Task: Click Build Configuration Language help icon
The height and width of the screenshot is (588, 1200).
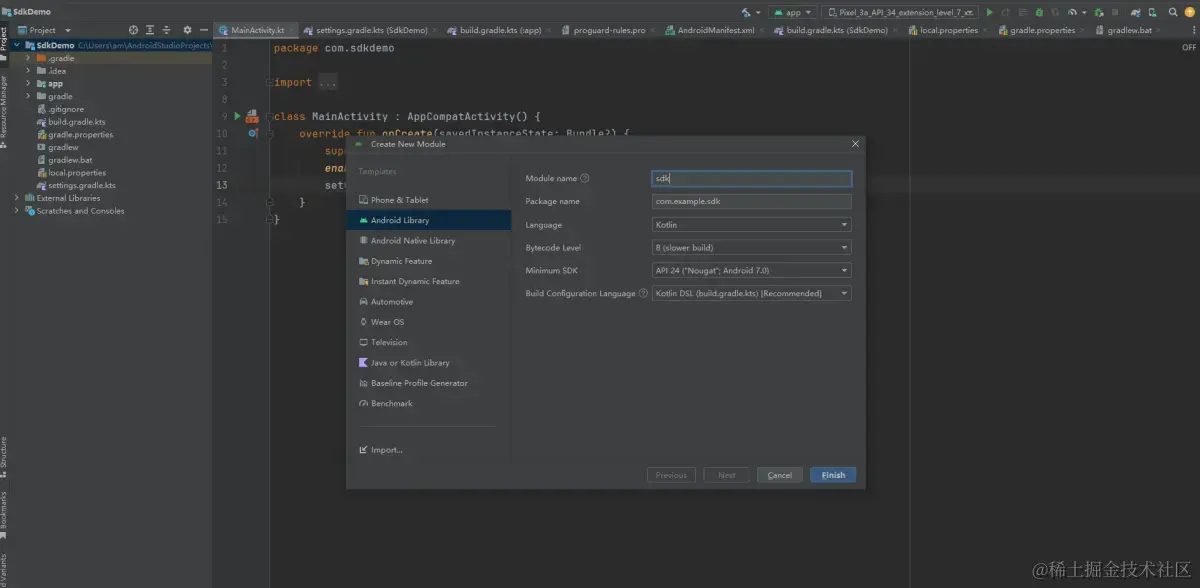Action: point(643,294)
